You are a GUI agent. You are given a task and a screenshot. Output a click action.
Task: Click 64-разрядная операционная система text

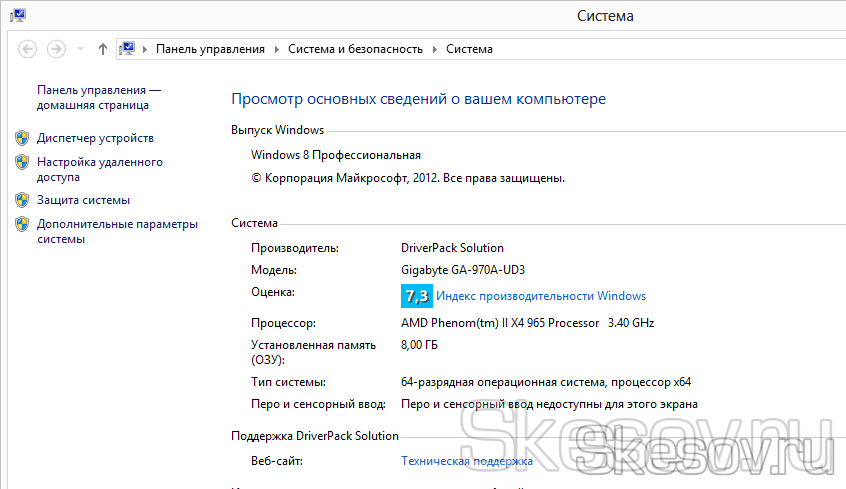tap(546, 382)
